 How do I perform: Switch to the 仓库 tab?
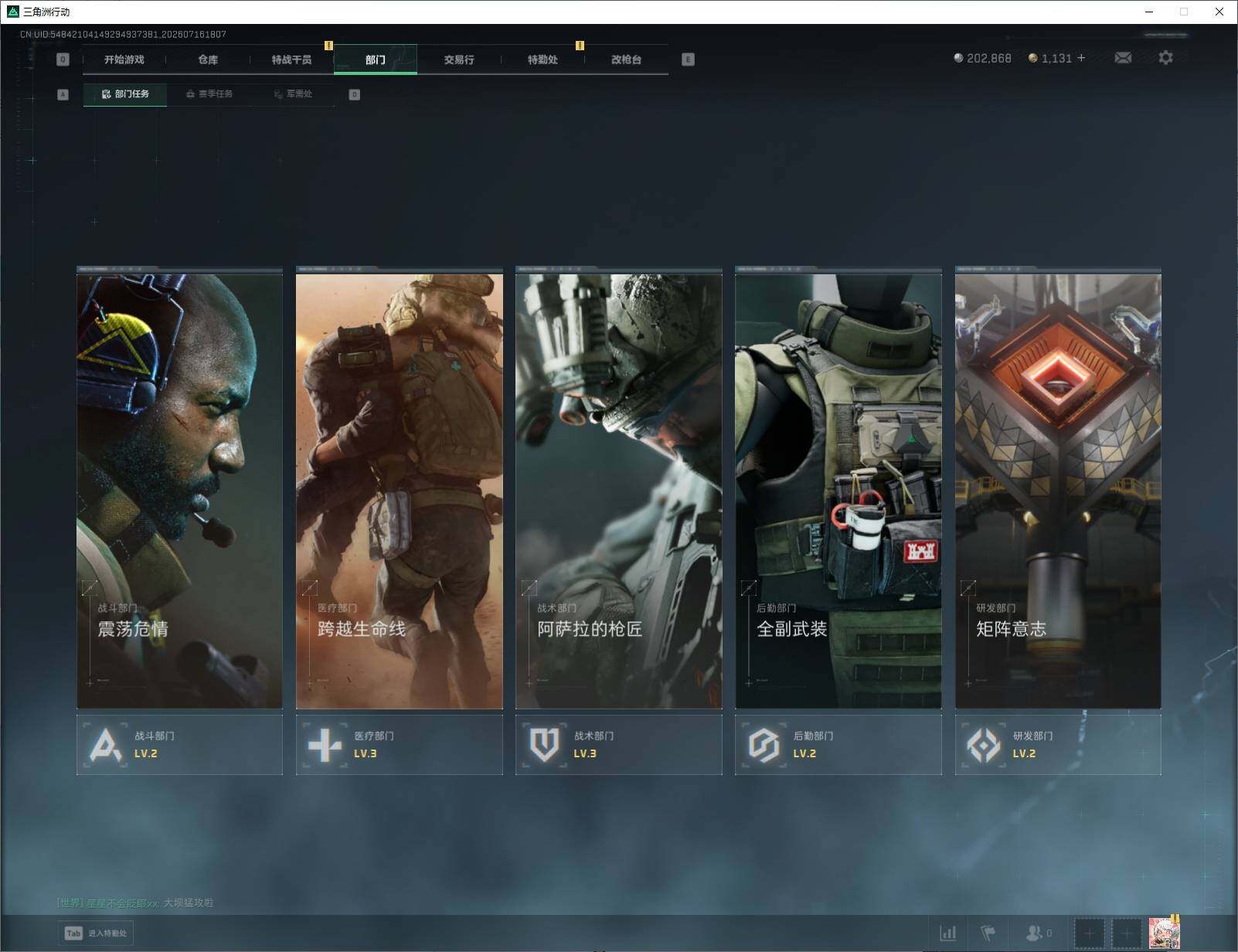(x=208, y=59)
